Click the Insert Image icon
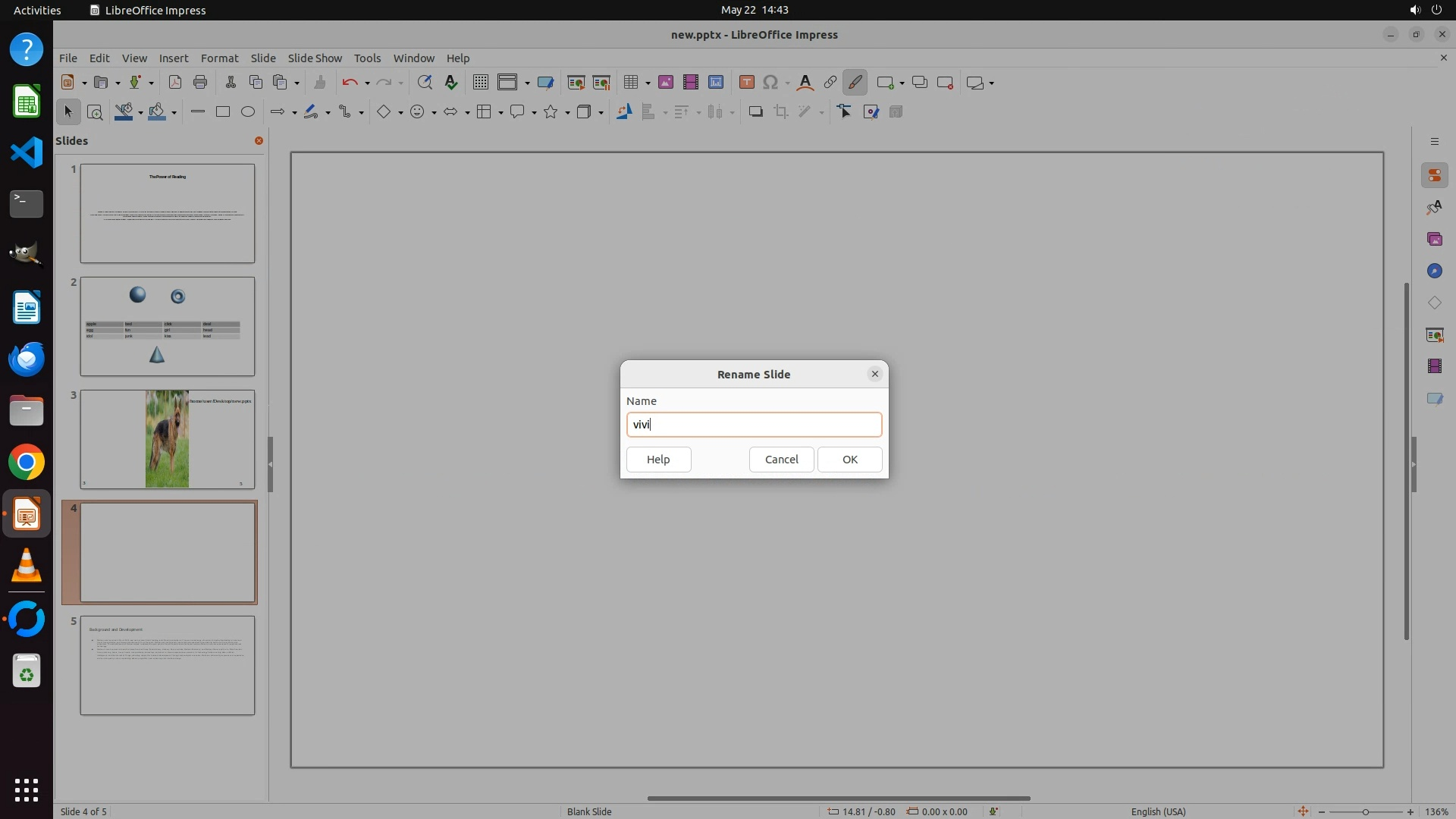The image size is (1456, 819). pos(665,83)
